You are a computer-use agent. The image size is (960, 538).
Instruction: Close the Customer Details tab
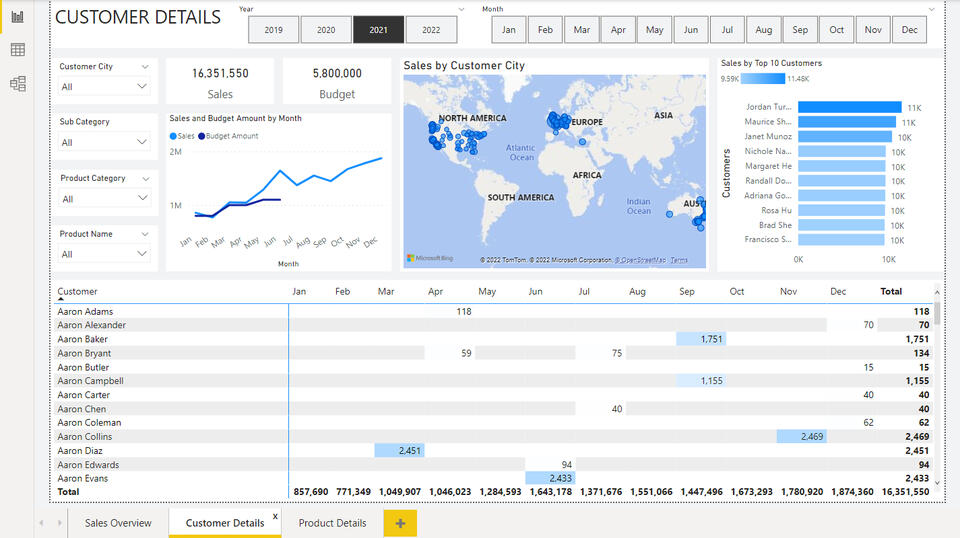click(x=276, y=517)
